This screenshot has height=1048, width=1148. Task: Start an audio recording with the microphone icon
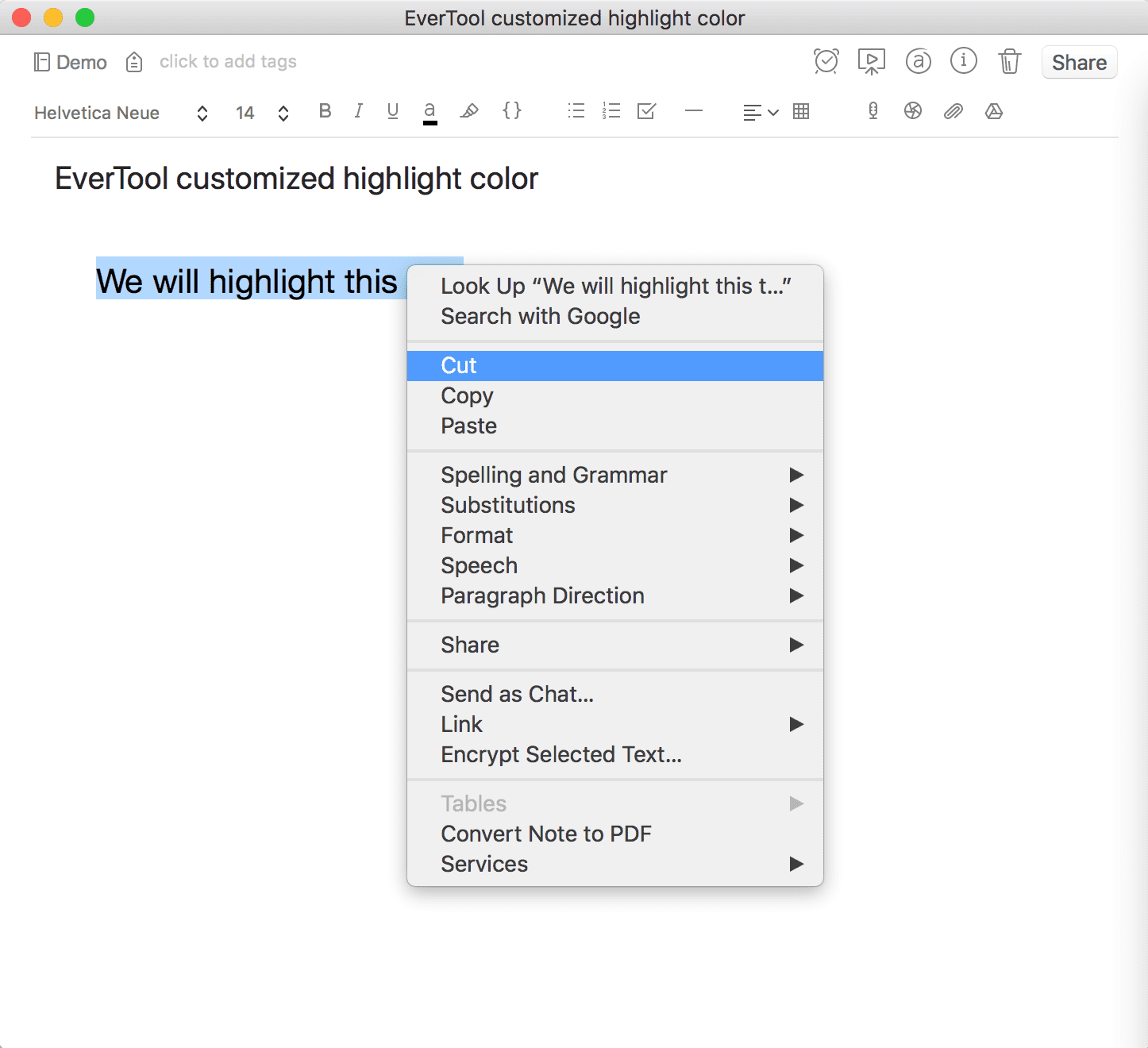point(873,112)
